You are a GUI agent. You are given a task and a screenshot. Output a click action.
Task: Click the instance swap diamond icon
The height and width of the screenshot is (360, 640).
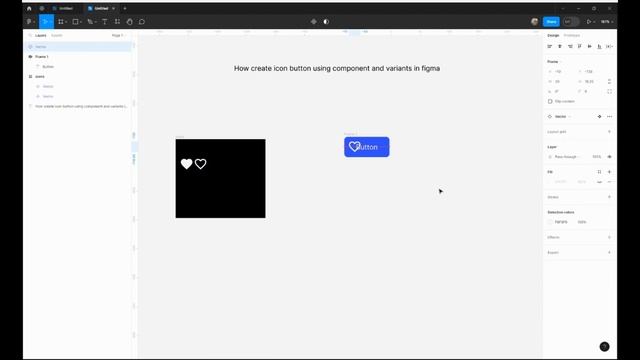point(599,117)
